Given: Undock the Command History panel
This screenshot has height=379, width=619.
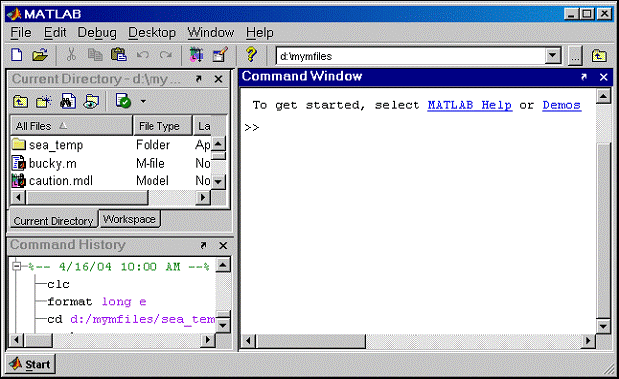Looking at the screenshot, I should tap(203, 246).
